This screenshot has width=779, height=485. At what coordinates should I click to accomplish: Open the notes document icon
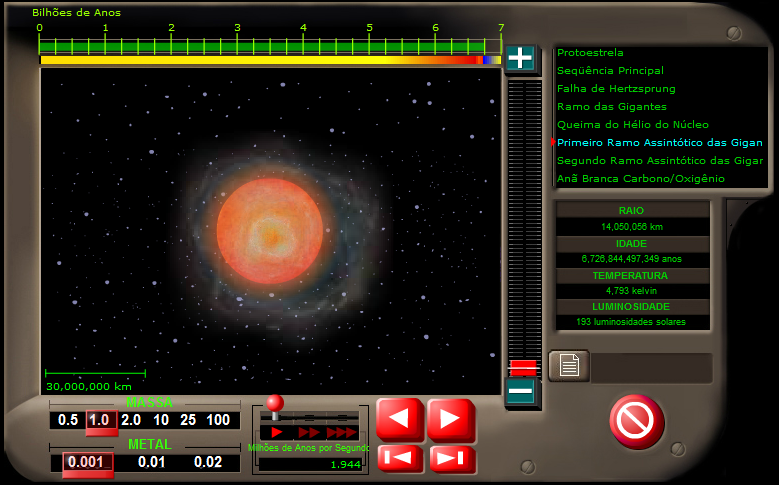tap(569, 366)
